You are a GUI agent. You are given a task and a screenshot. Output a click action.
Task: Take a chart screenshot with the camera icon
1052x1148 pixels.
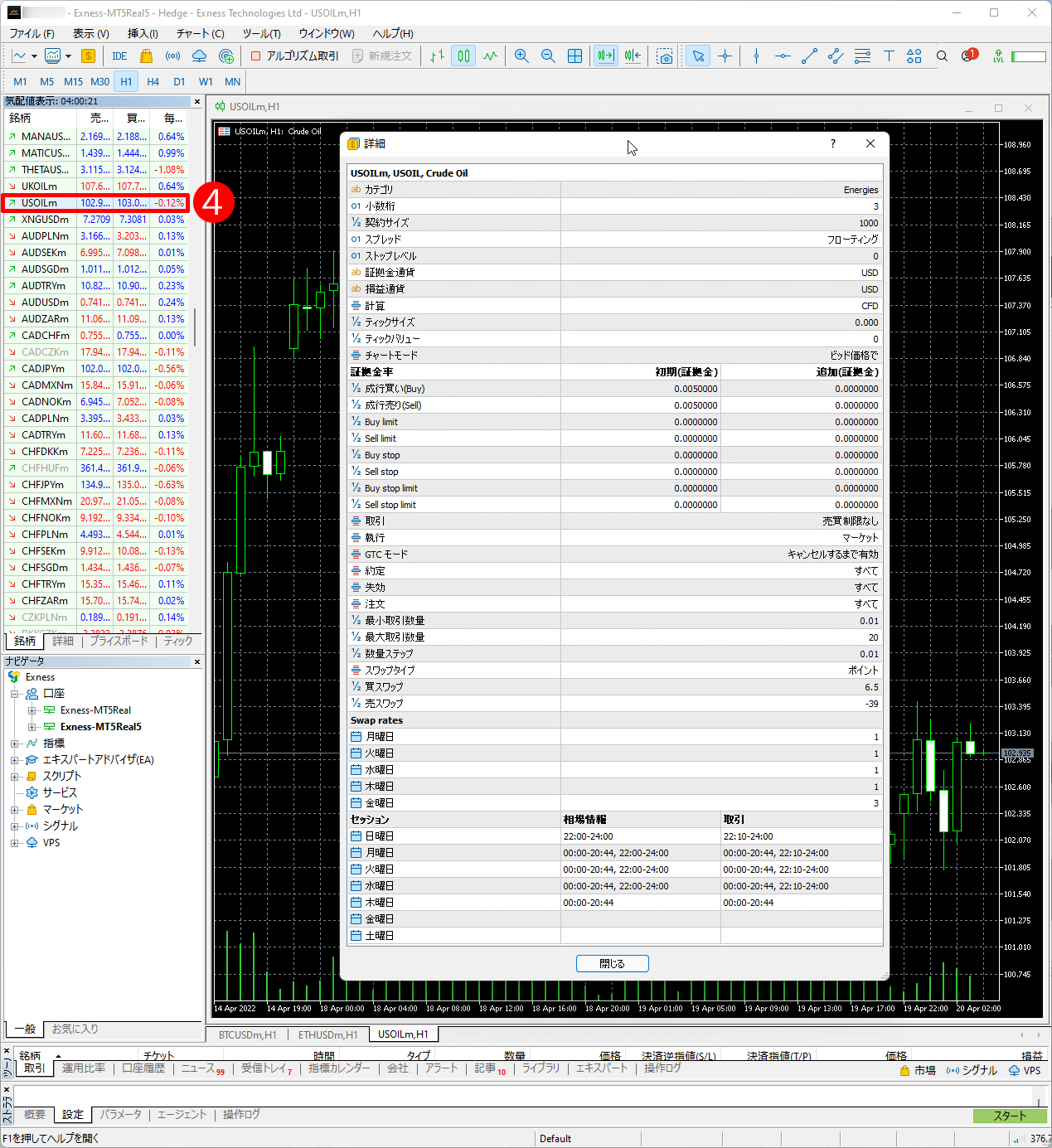[x=665, y=56]
